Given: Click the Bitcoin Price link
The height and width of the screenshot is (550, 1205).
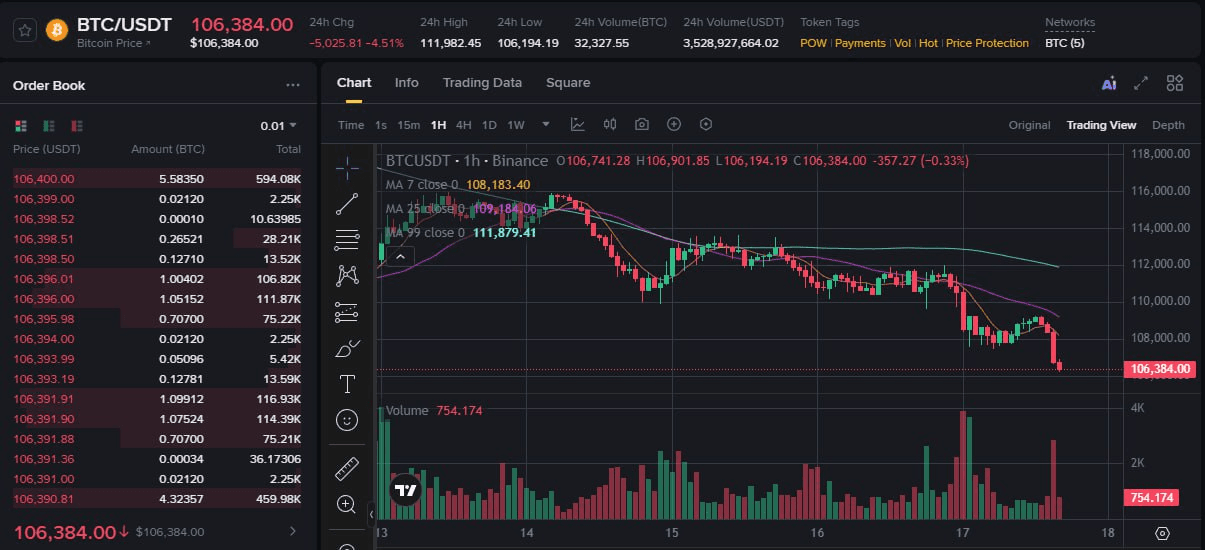Looking at the screenshot, I should pos(113,43).
